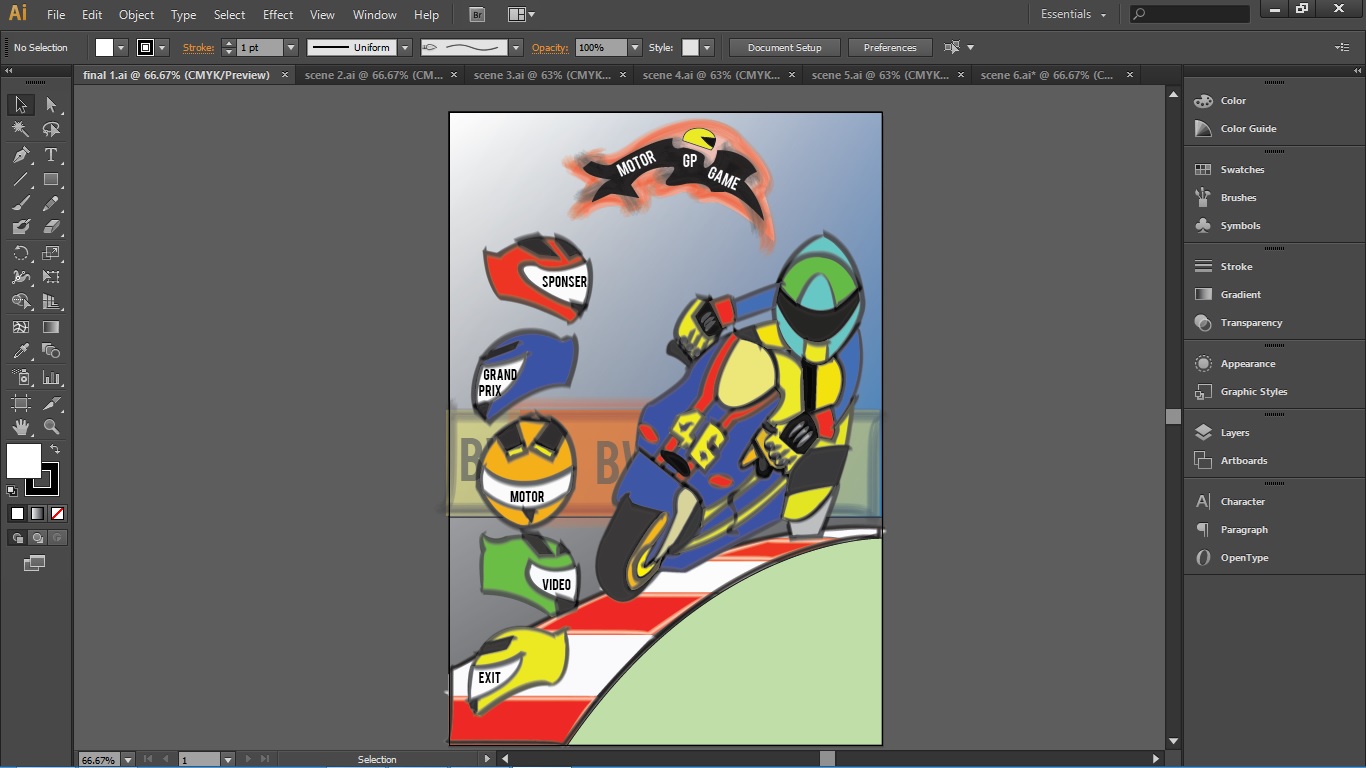Screen dimensions: 1366x768
Task: Open the Effect menu
Action: [278, 15]
